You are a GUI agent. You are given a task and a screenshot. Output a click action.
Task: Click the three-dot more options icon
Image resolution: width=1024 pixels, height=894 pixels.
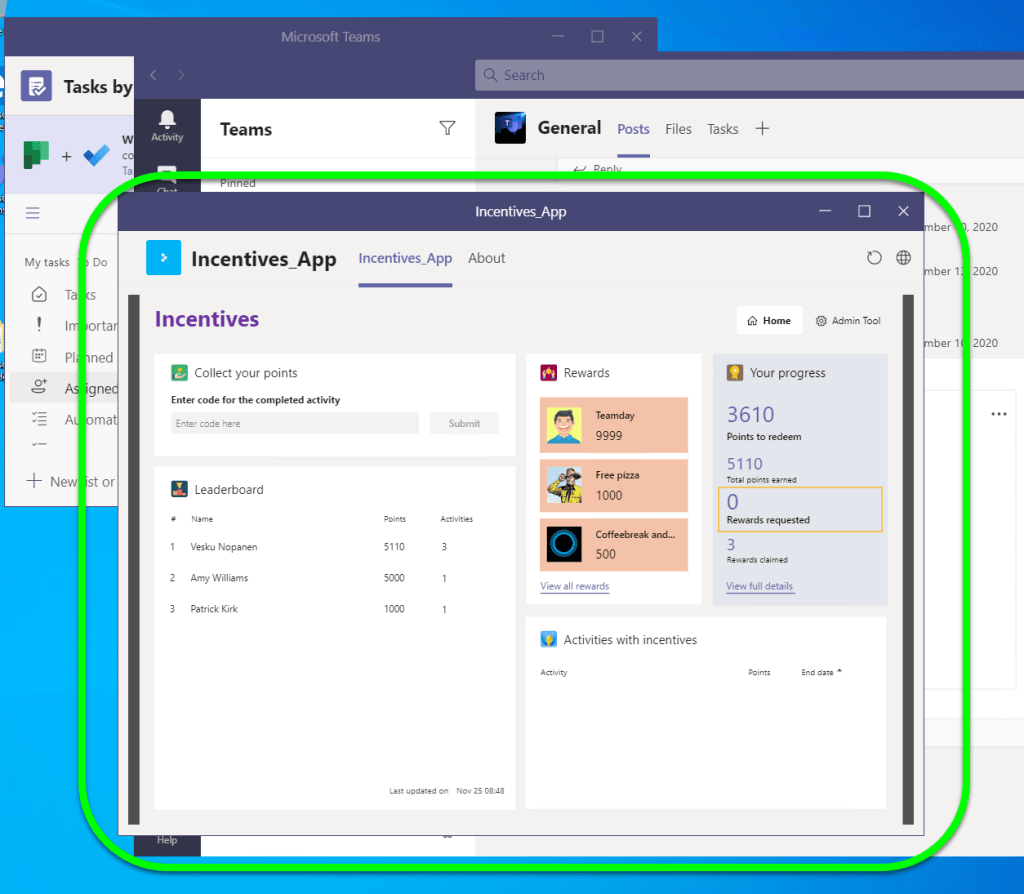(x=998, y=414)
